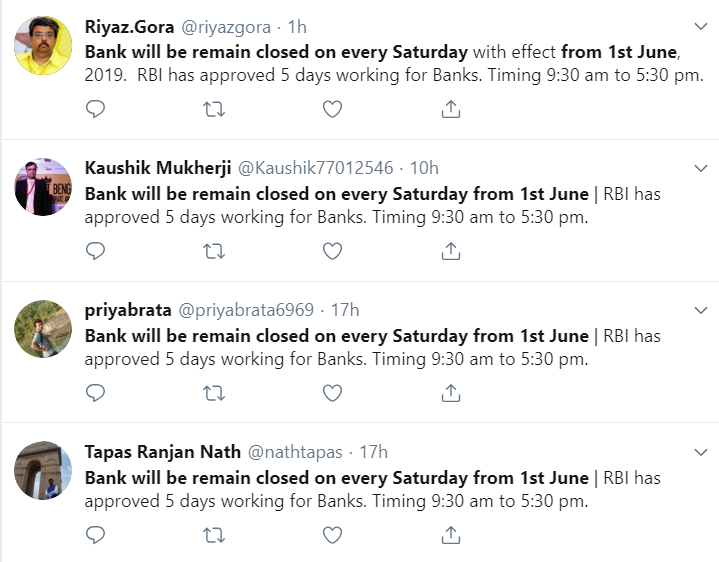
Task: Share Kaushik Mukherji's tweet
Action: coord(451,251)
